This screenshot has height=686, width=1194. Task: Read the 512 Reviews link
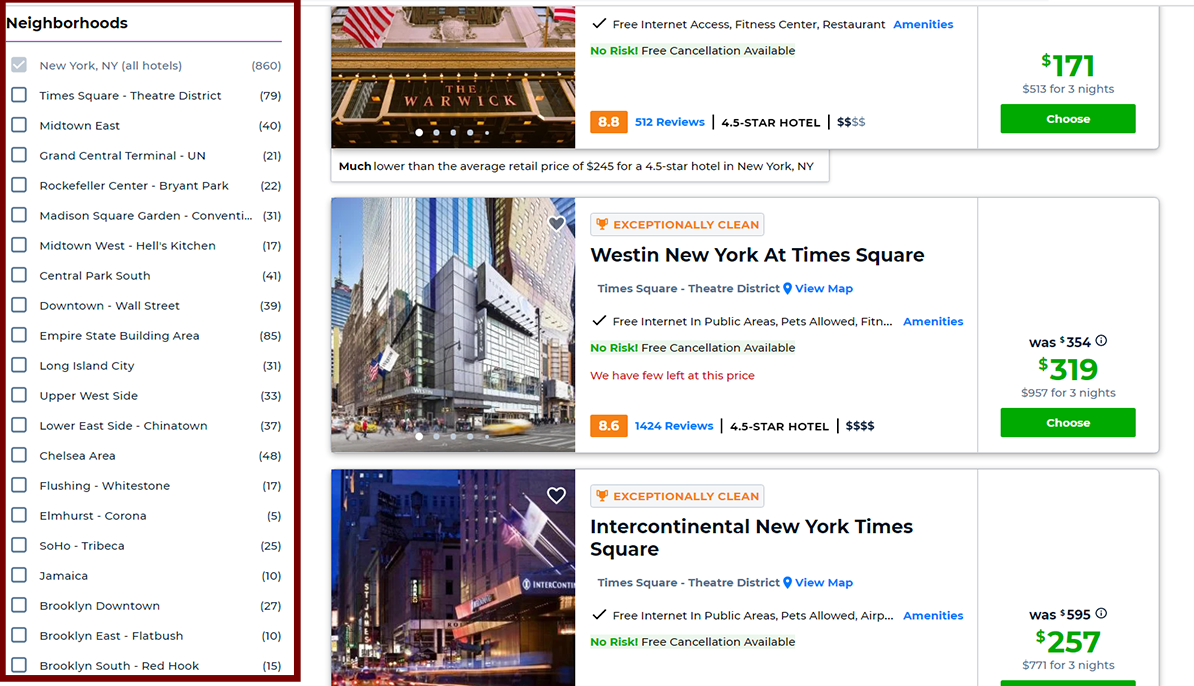coord(670,122)
